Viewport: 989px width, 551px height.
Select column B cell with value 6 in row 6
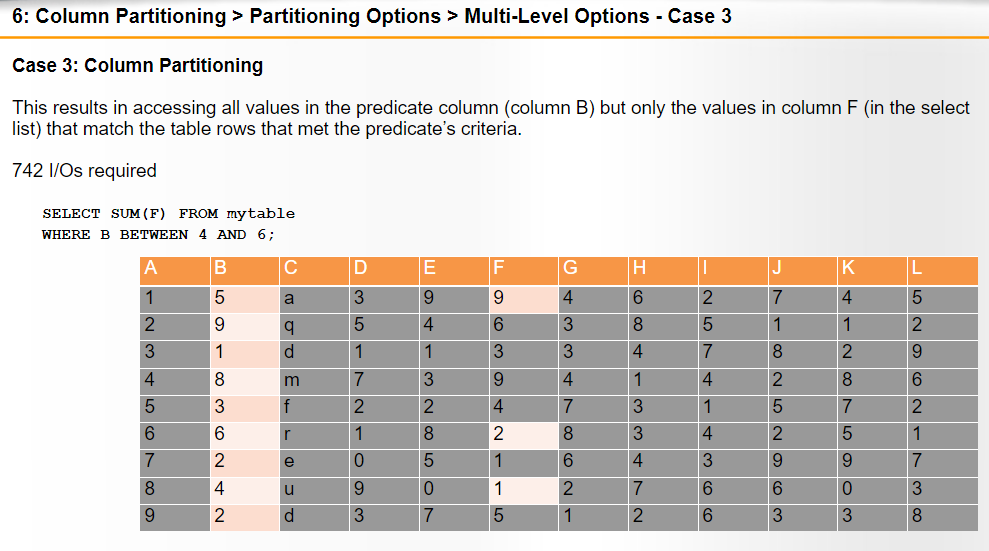click(244, 435)
